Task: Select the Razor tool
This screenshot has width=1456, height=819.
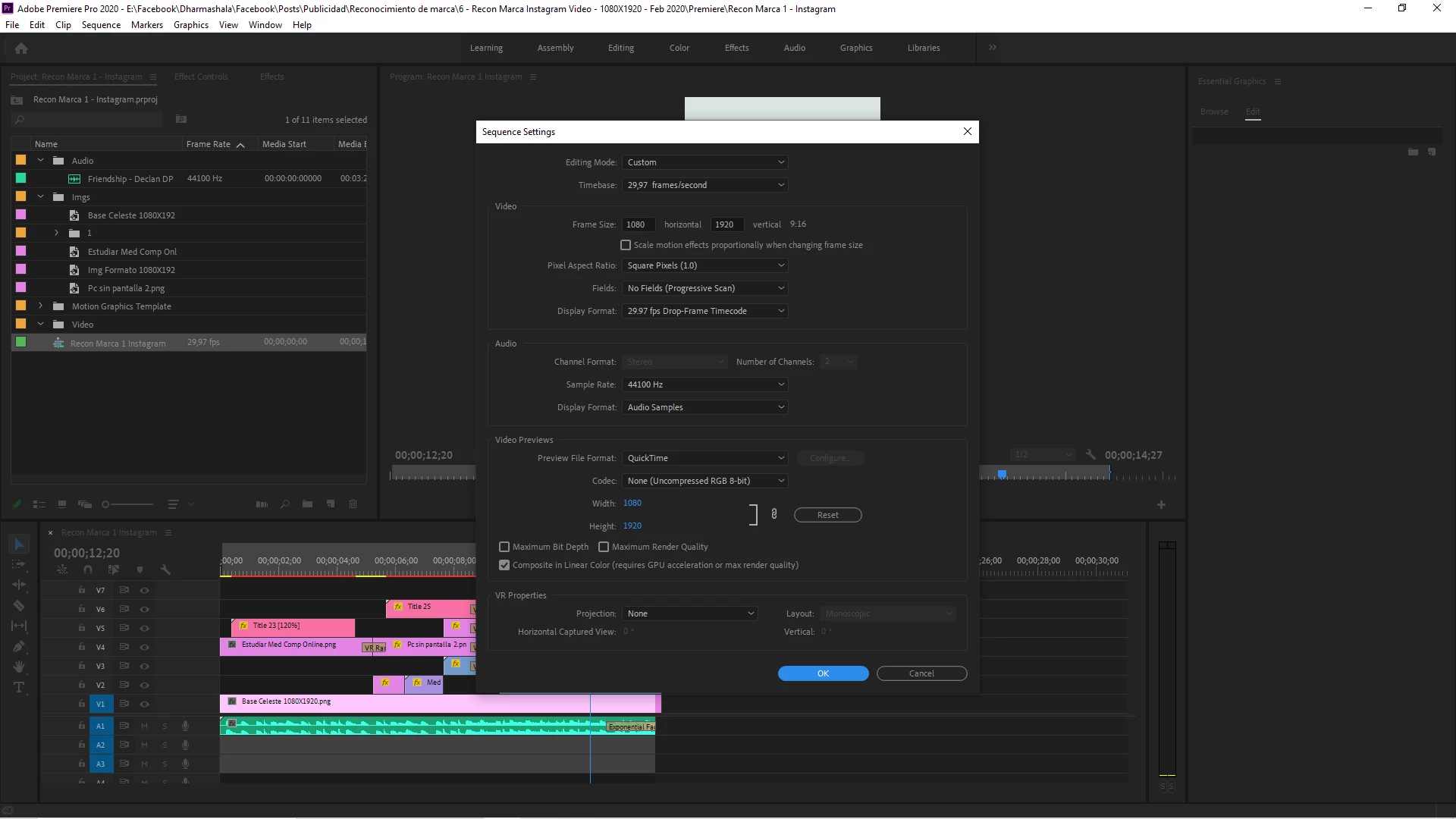Action: coord(19,605)
